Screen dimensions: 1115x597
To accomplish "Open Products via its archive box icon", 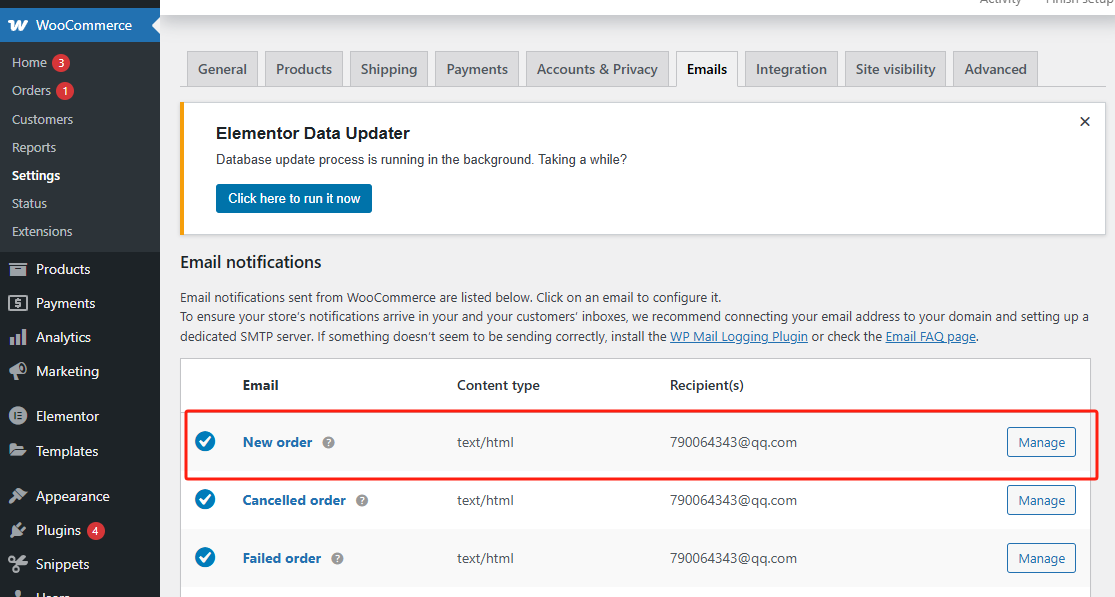I will pos(18,269).
